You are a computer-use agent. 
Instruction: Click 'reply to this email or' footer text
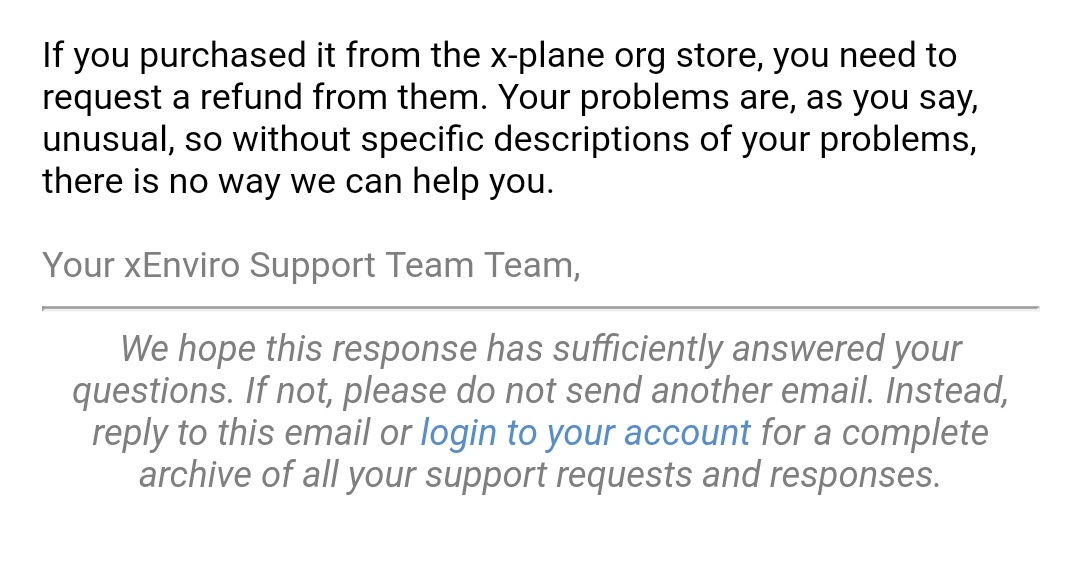(x=251, y=433)
